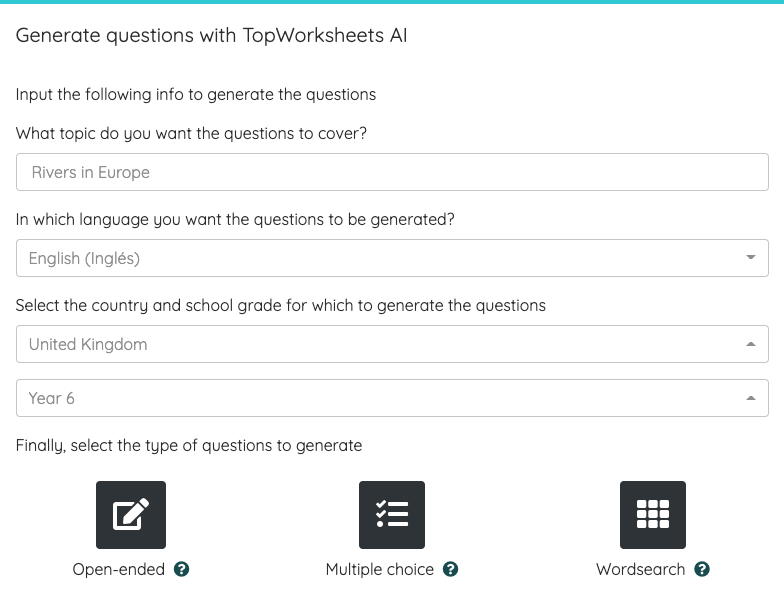
Task: Click the Generate questions with TopWorksheets AI heading
Action: point(212,36)
